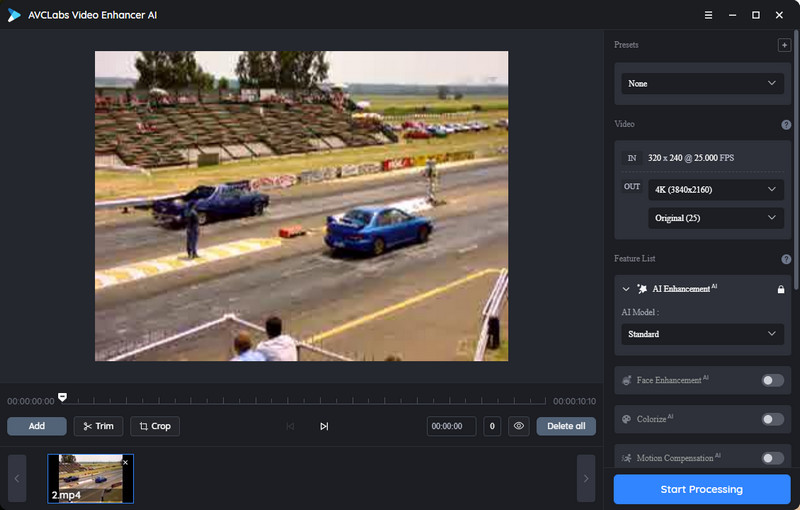Screen dimensions: 800x510
Task: Open the Trim tool
Action: [x=98, y=426]
